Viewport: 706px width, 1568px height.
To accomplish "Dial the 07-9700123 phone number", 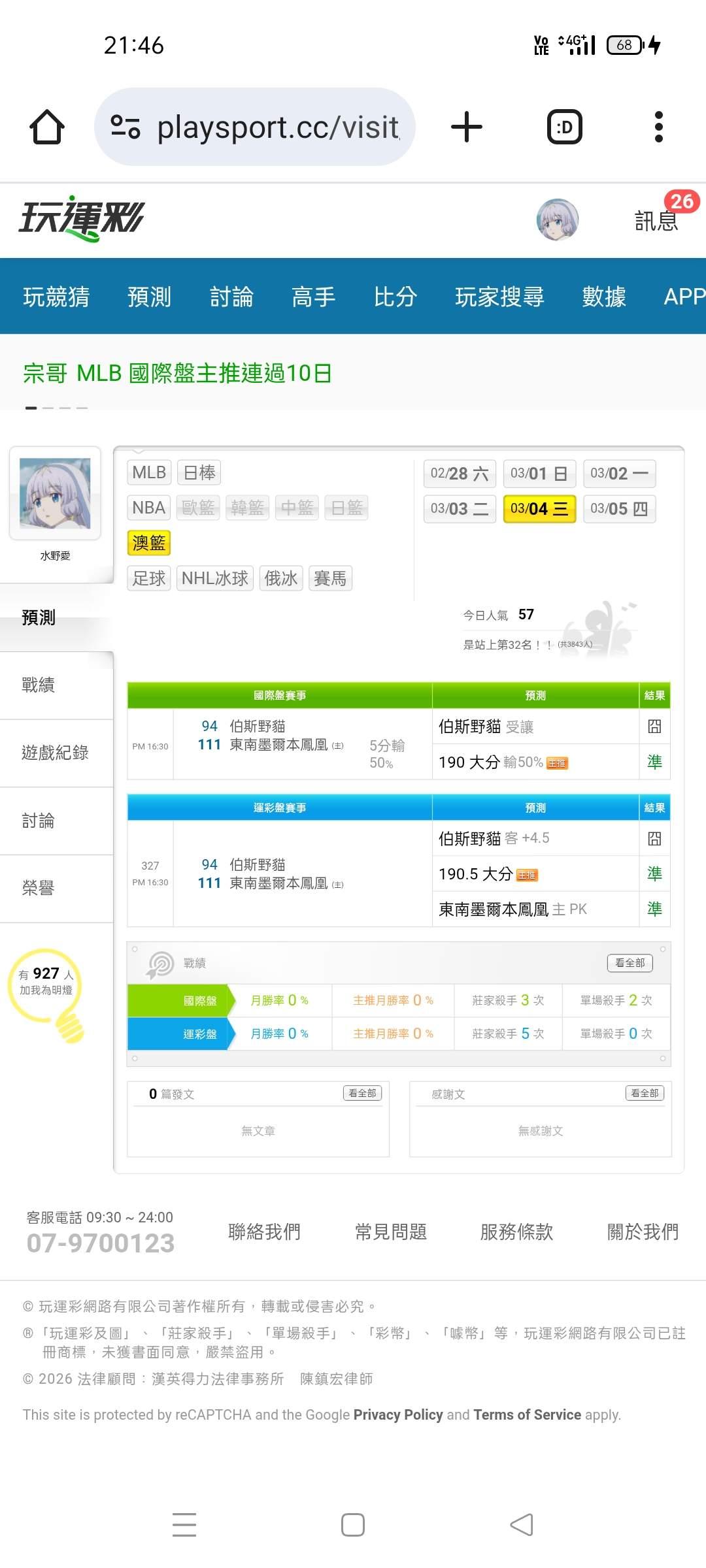I will click(101, 1243).
